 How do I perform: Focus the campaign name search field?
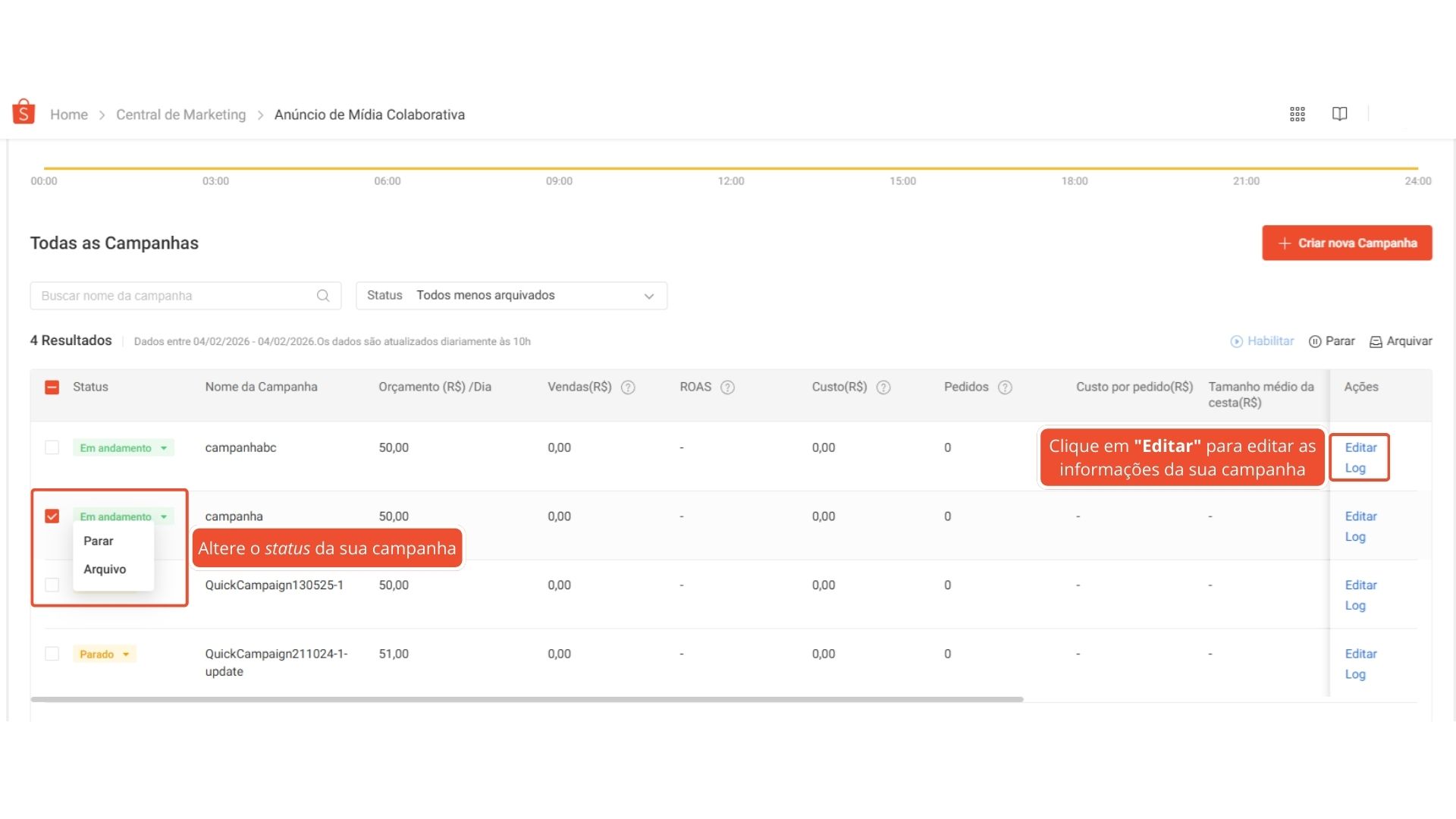[174, 296]
